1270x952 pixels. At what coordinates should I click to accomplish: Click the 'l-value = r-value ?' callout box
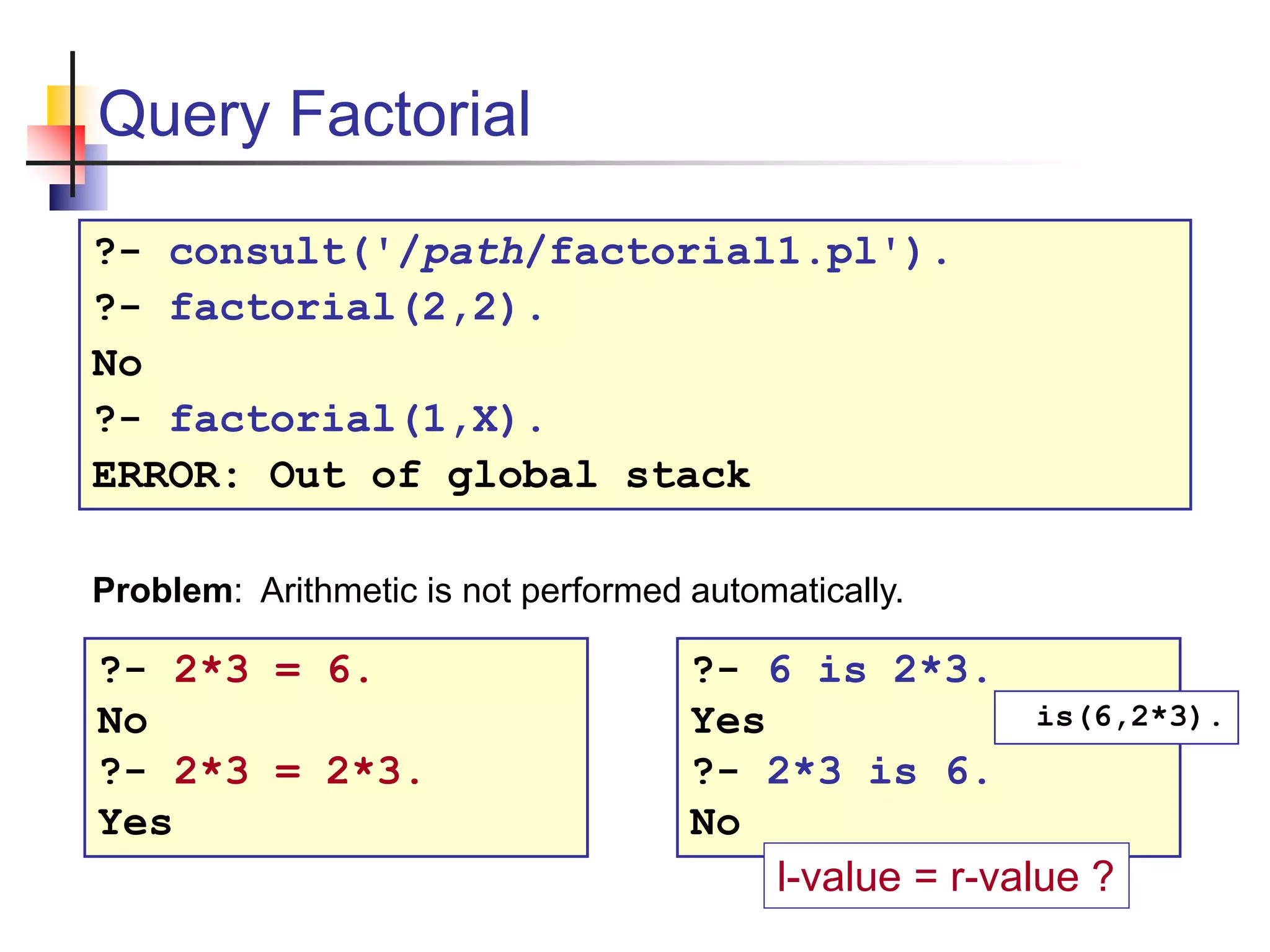point(946,876)
